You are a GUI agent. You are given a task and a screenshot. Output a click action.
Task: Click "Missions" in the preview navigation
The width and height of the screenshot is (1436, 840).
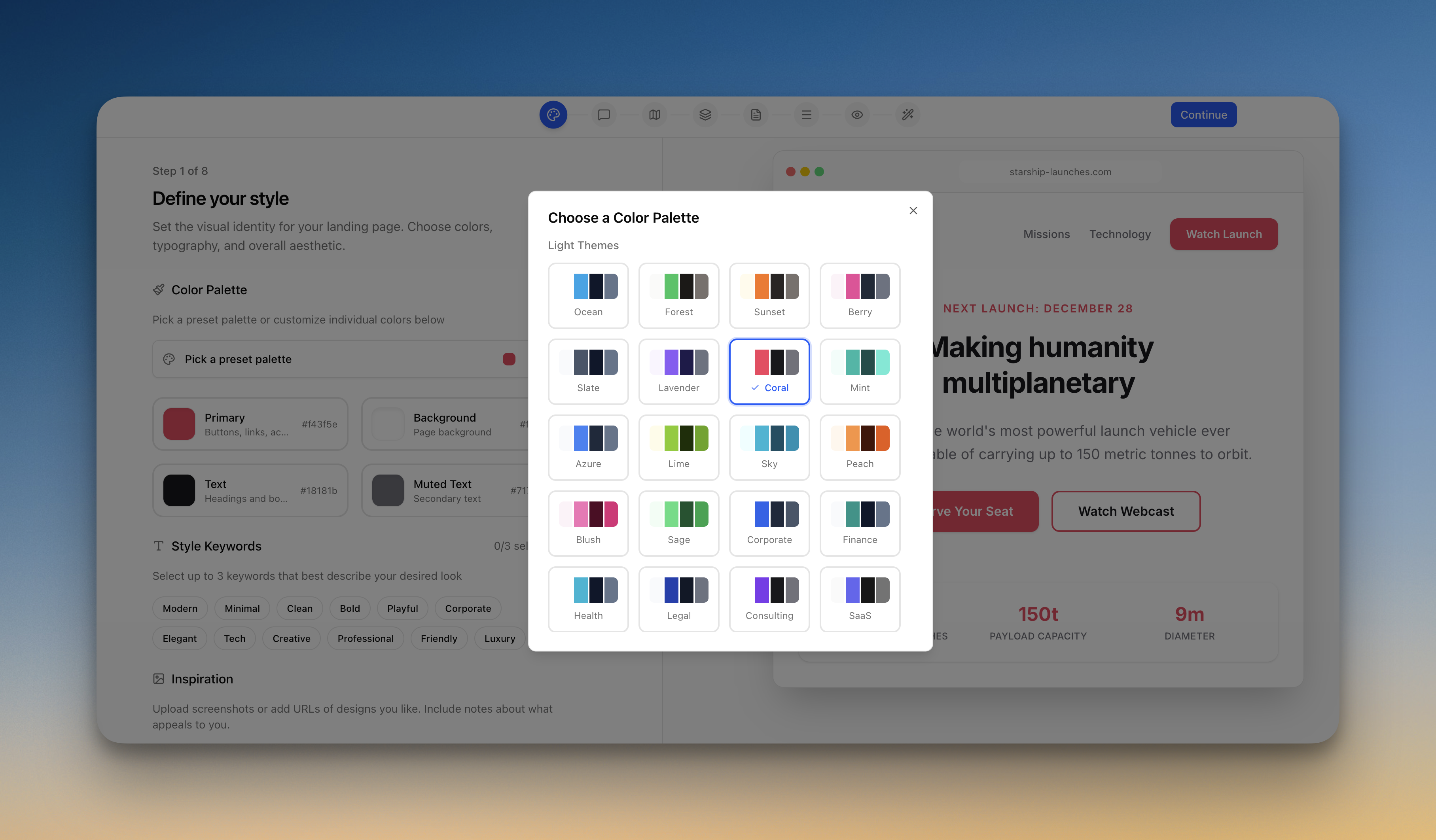pyautogui.click(x=1046, y=234)
